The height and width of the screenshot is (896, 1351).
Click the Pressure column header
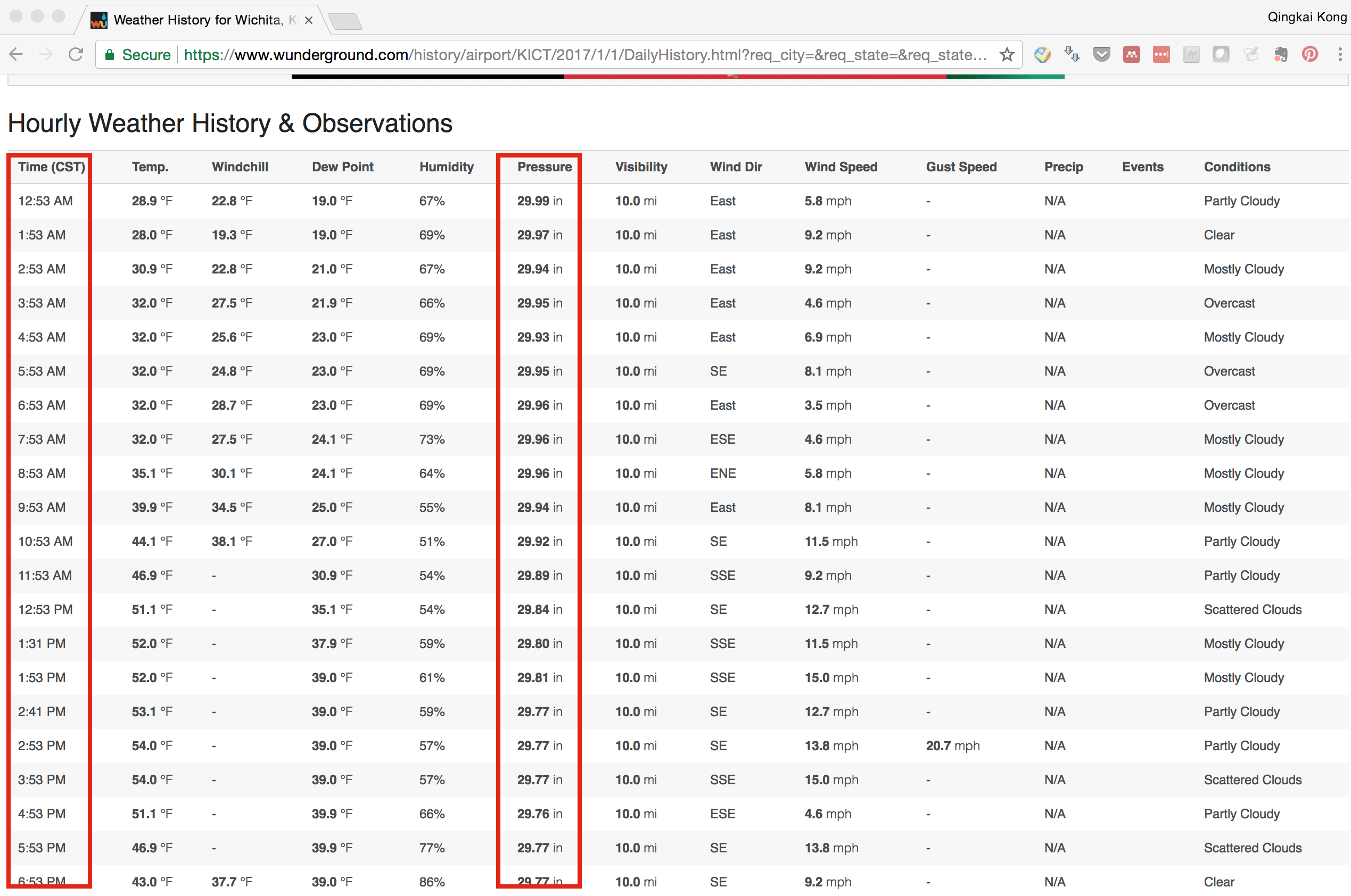pyautogui.click(x=543, y=167)
